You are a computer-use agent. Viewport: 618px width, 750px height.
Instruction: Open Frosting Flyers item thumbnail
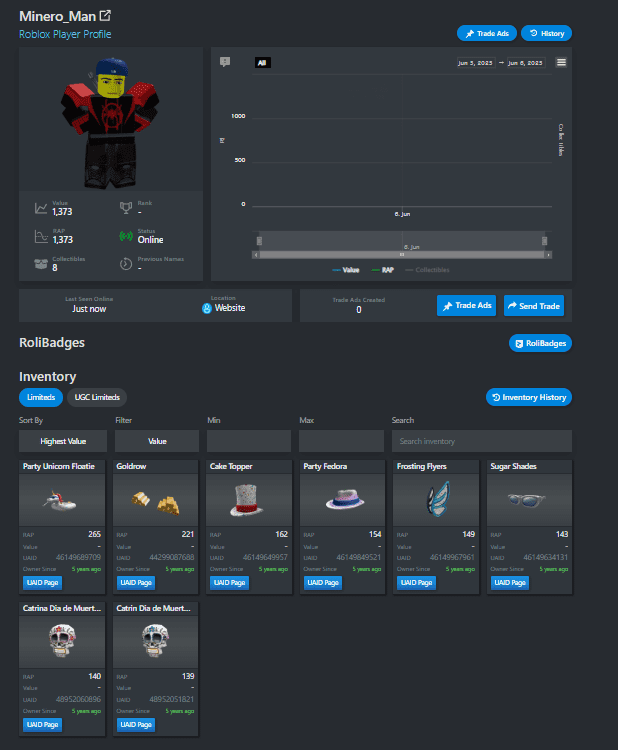[436, 500]
